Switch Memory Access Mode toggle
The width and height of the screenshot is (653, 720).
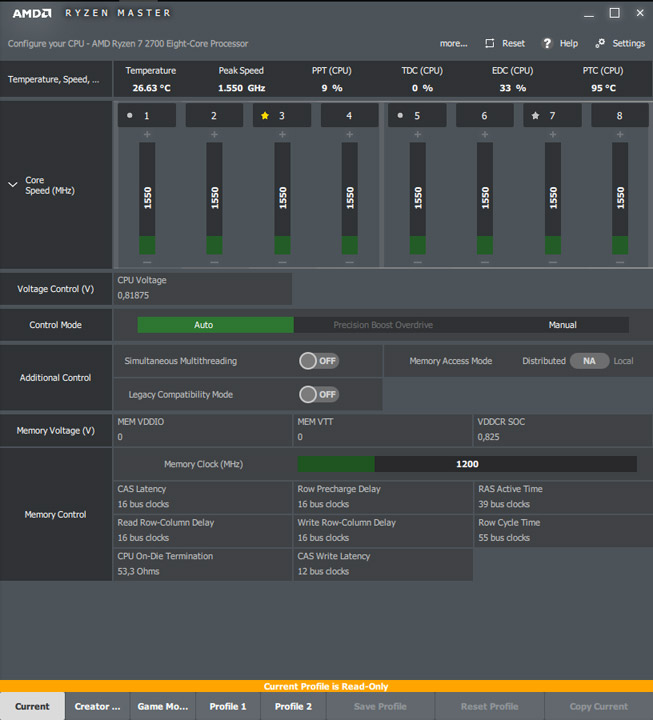click(x=589, y=361)
